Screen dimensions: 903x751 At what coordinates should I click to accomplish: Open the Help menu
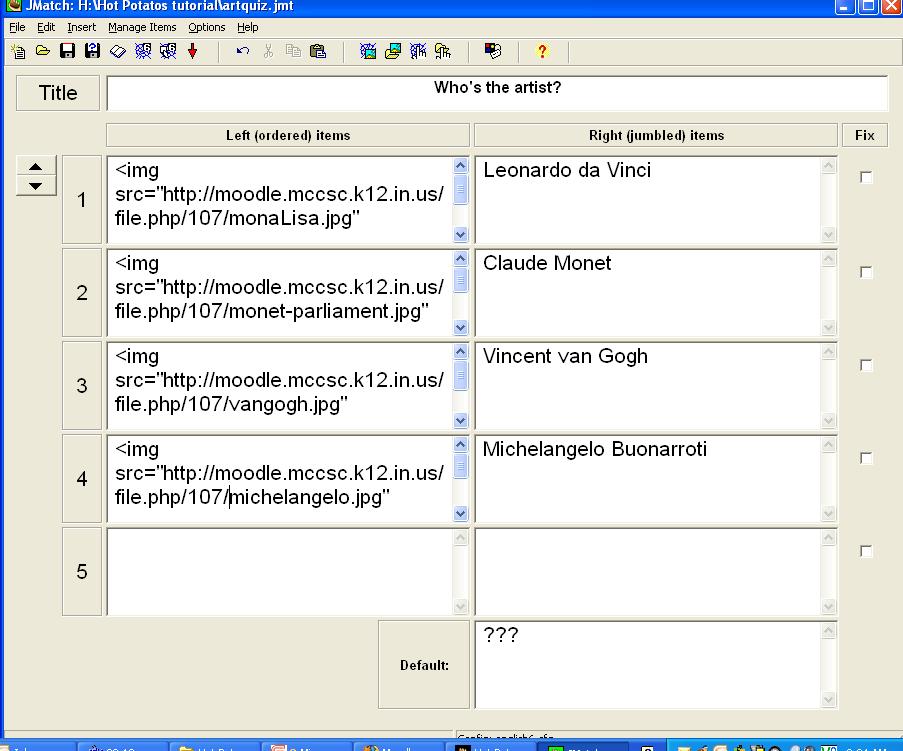coord(248,27)
